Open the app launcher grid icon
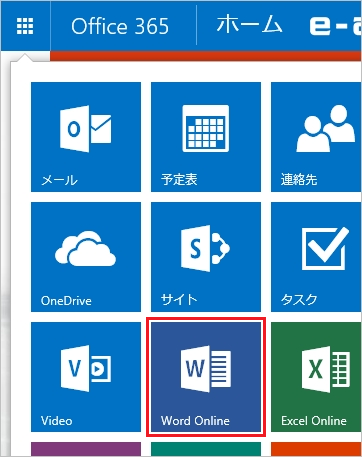The width and height of the screenshot is (362, 457). pyautogui.click(x=25, y=26)
